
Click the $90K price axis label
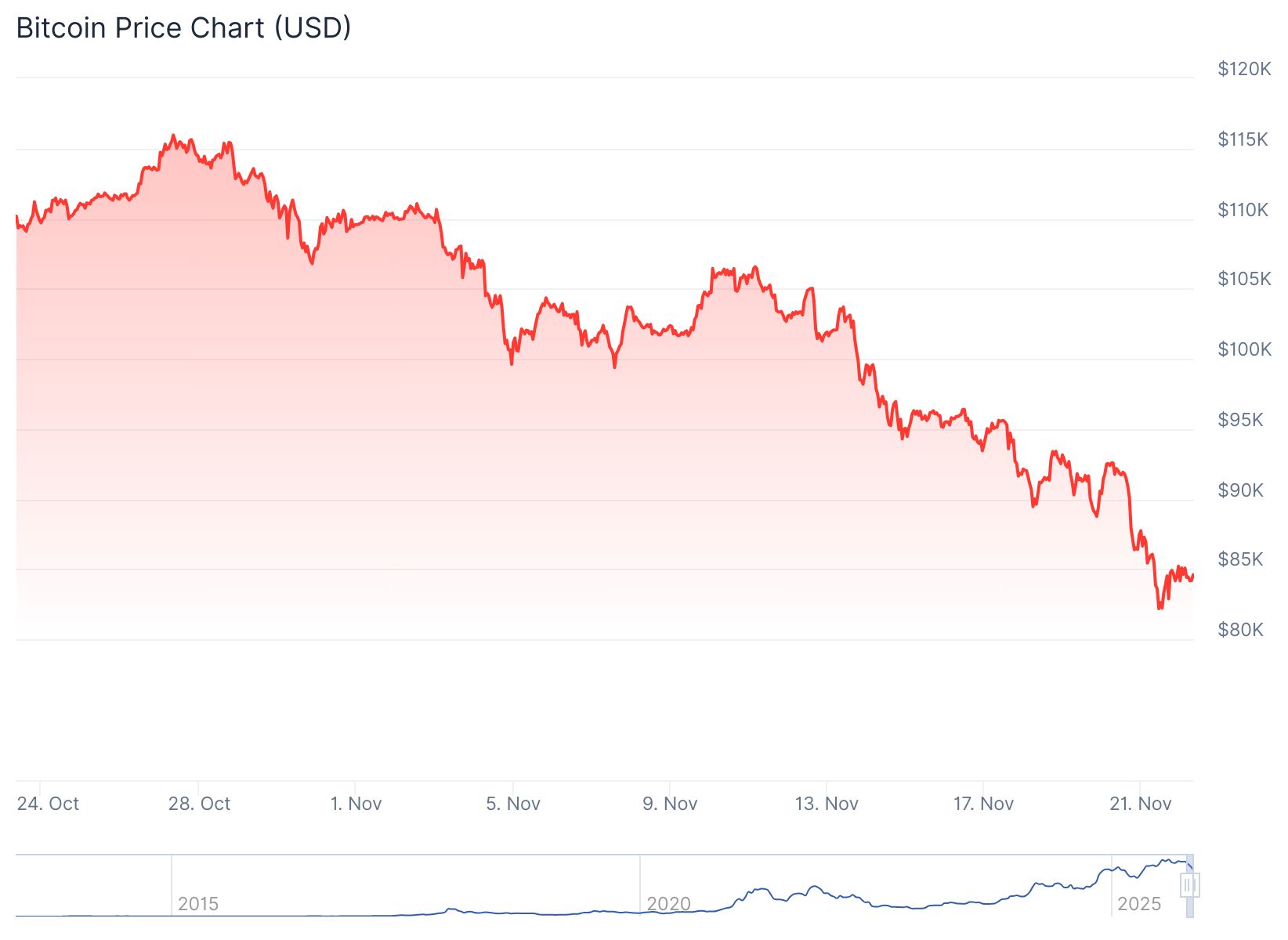click(1240, 490)
